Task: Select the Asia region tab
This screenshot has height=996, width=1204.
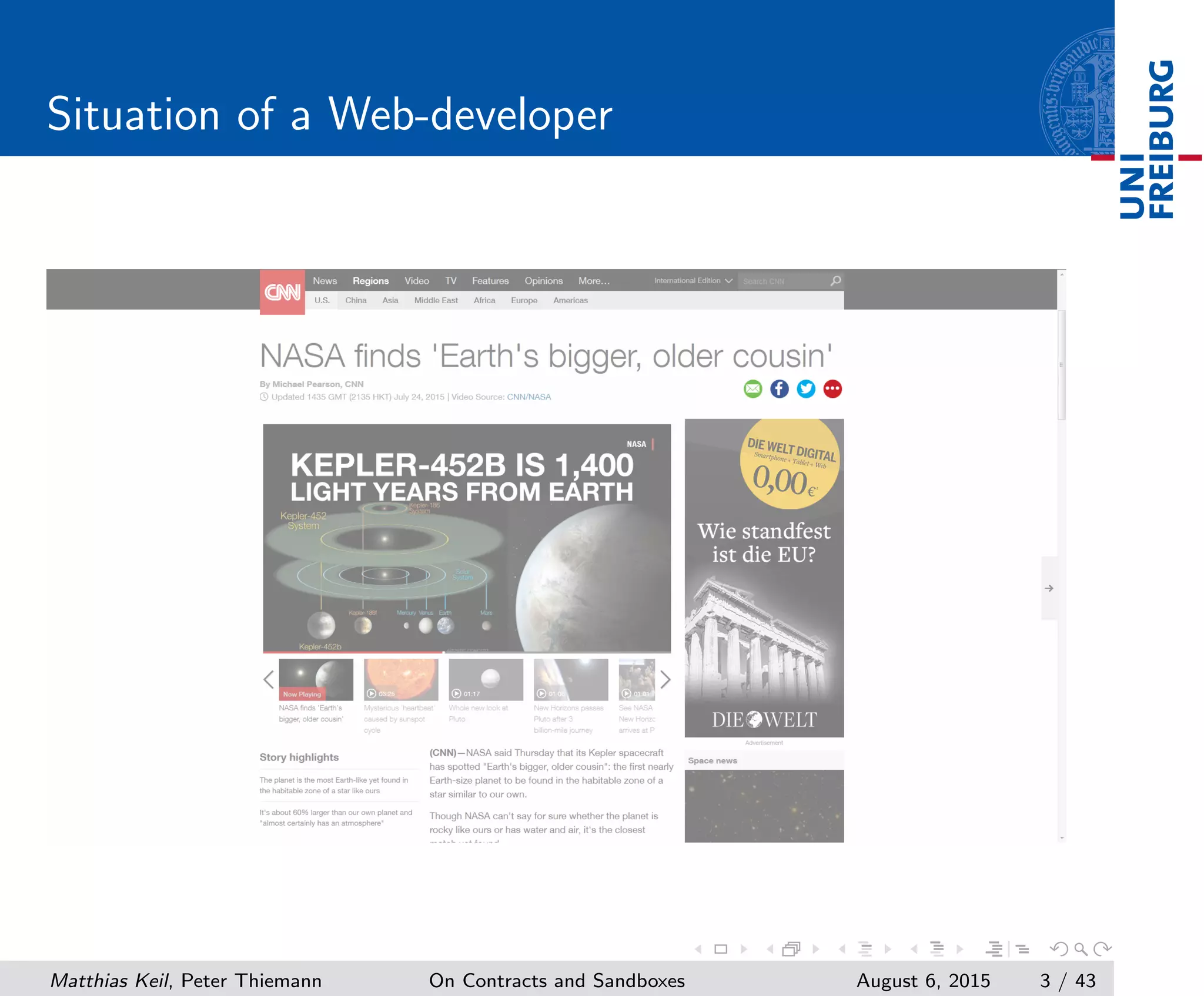Action: pos(390,300)
